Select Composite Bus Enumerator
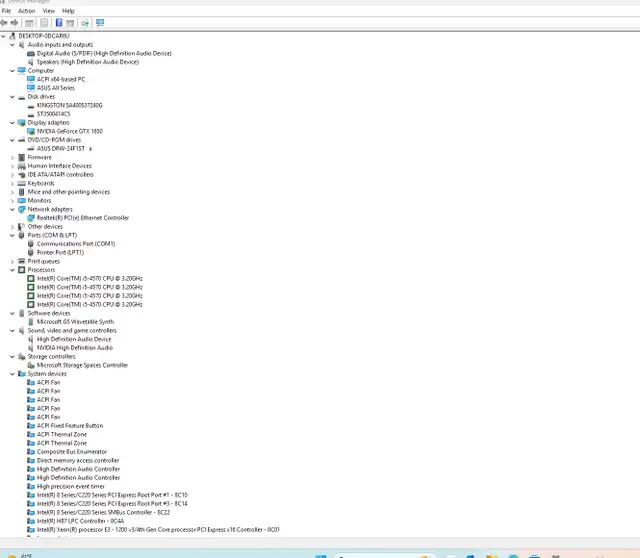 pos(72,452)
